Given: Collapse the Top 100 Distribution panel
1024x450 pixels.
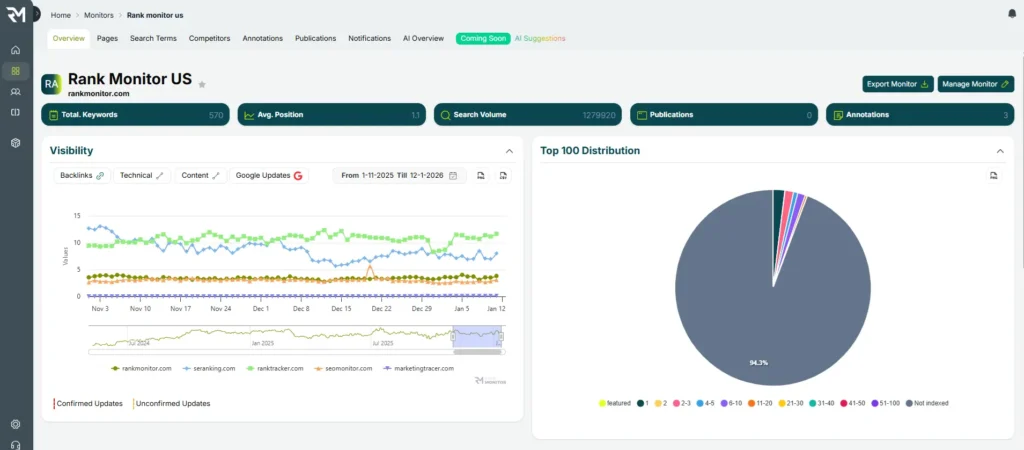Looking at the screenshot, I should 1000,151.
